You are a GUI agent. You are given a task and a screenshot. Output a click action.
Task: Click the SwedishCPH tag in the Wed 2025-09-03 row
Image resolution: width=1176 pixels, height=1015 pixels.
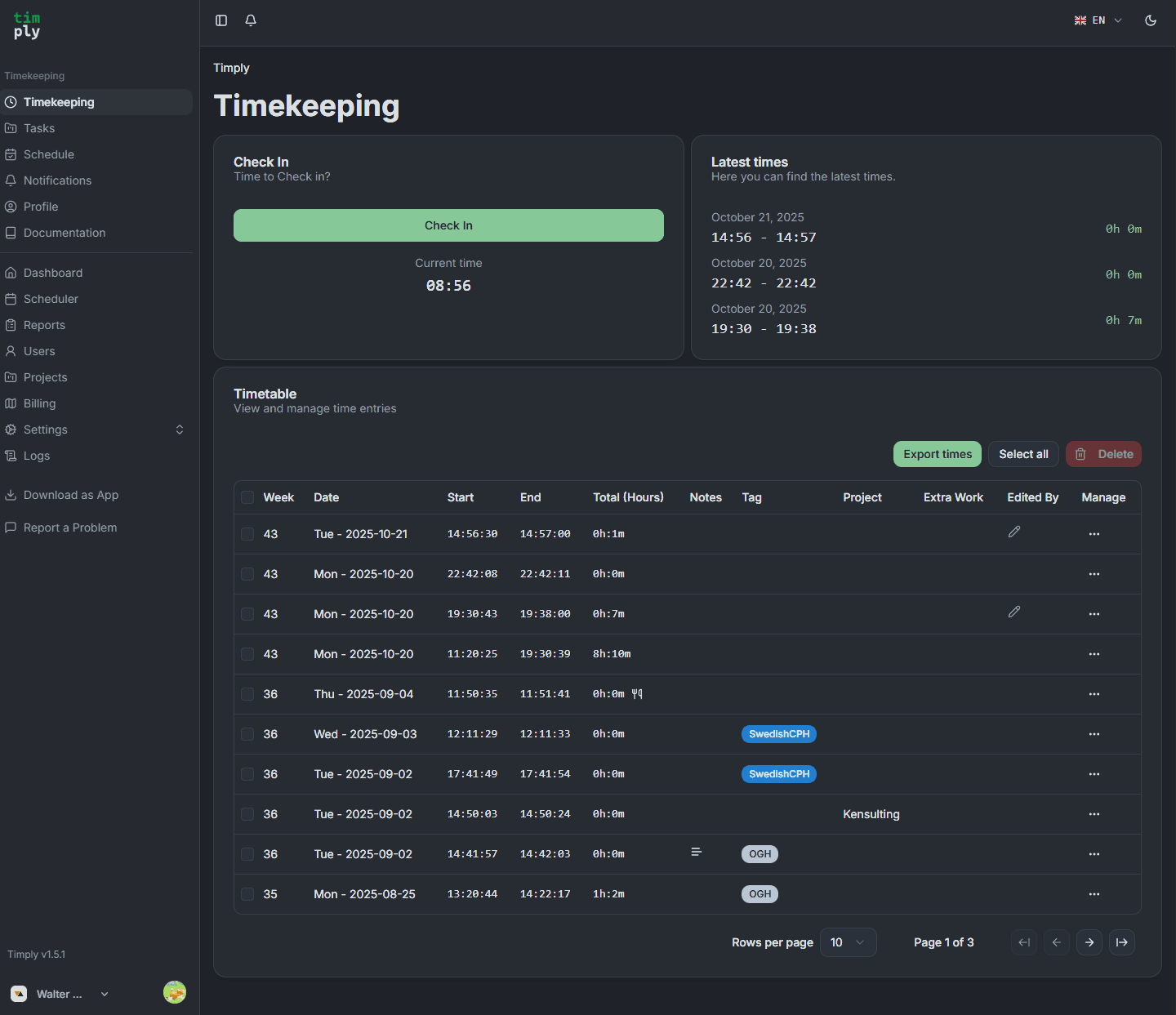[x=779, y=734]
